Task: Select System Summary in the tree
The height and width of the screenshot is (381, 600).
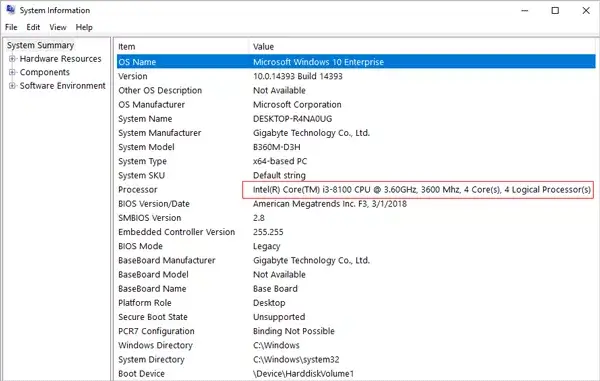Action: tap(40, 45)
